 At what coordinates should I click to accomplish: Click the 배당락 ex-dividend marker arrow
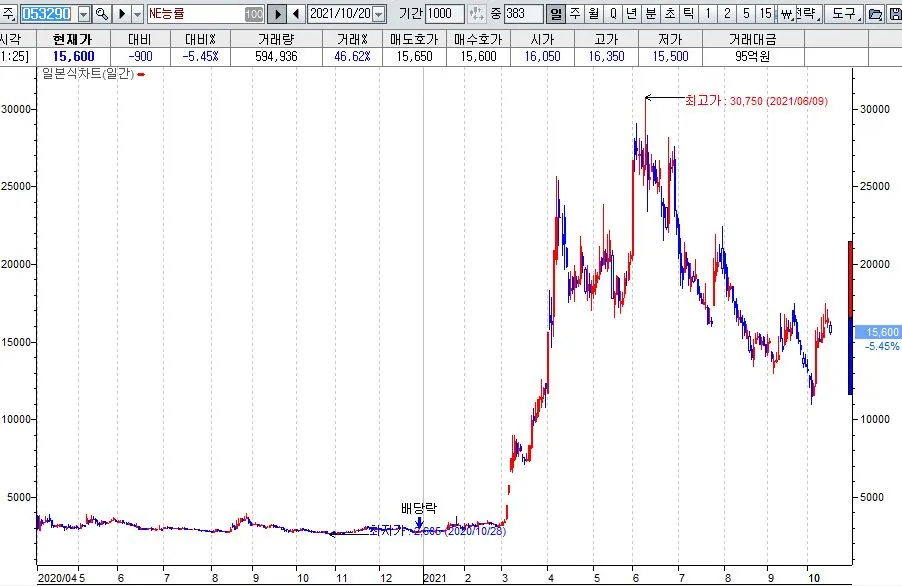pyautogui.click(x=419, y=523)
